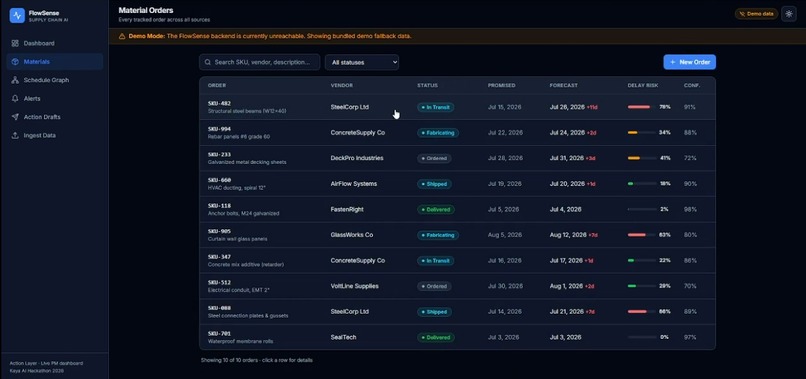Click the Materials cube icon
Screen dimensions: 806x379
point(15,62)
